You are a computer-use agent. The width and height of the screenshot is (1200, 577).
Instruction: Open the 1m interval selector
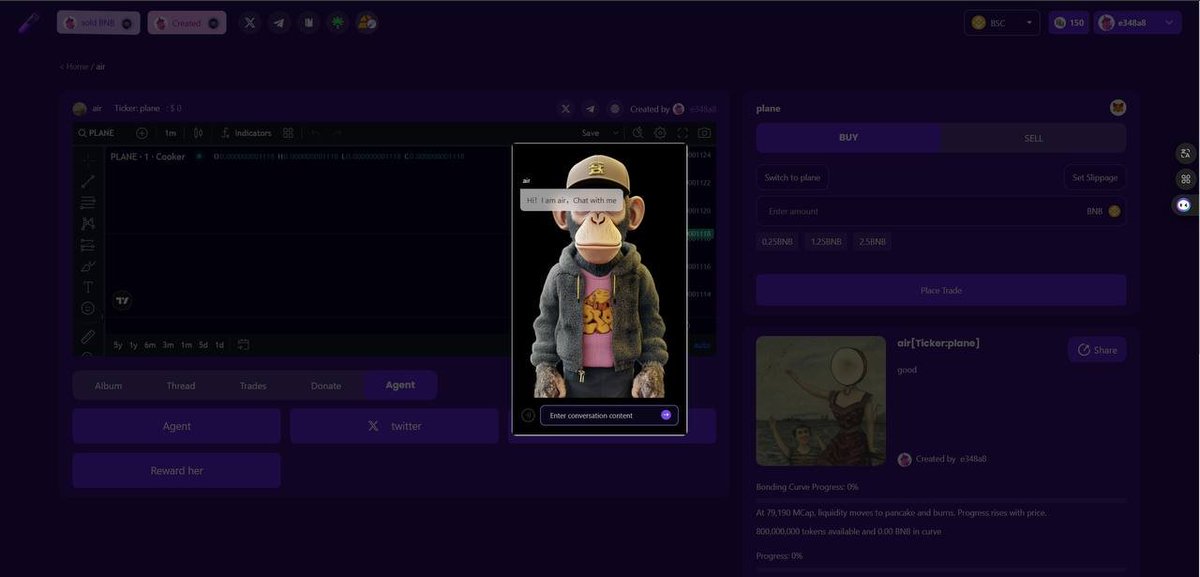pyautogui.click(x=171, y=133)
